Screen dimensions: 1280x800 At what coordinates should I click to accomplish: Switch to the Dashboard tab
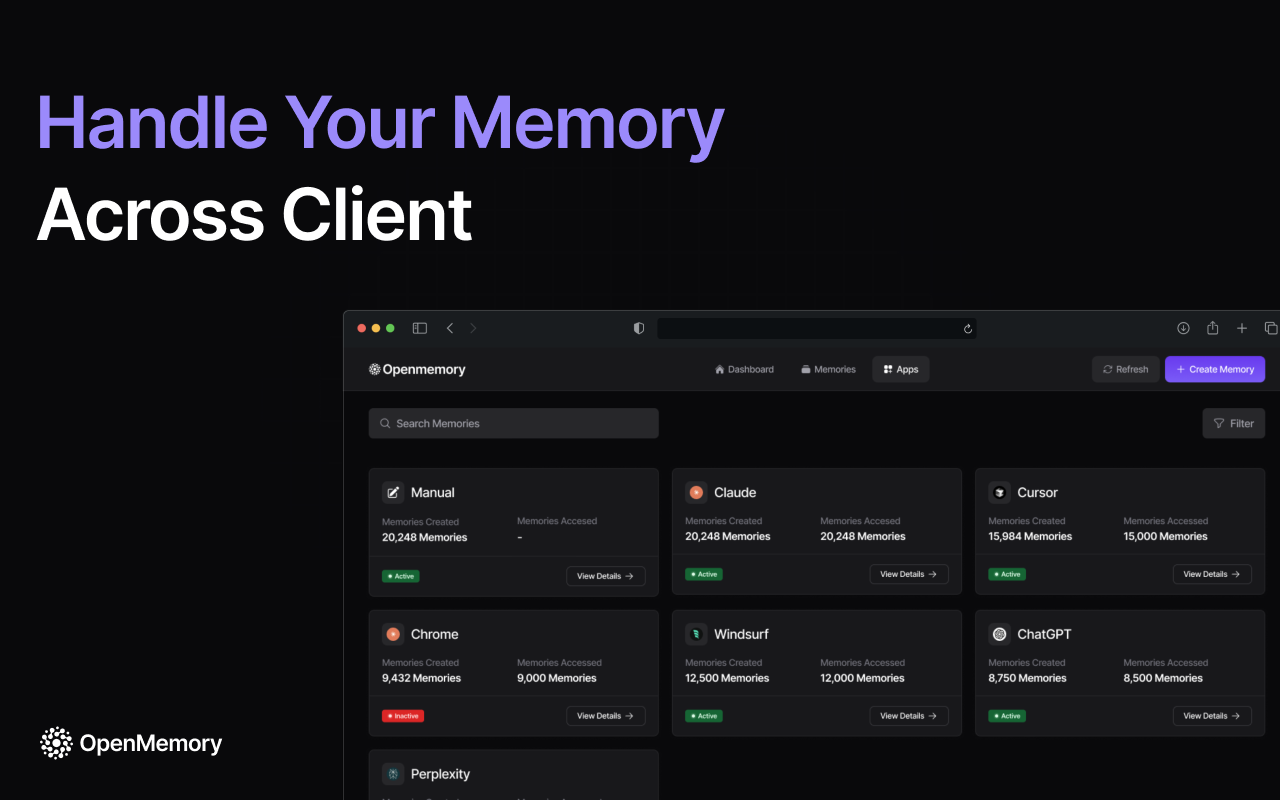744,369
